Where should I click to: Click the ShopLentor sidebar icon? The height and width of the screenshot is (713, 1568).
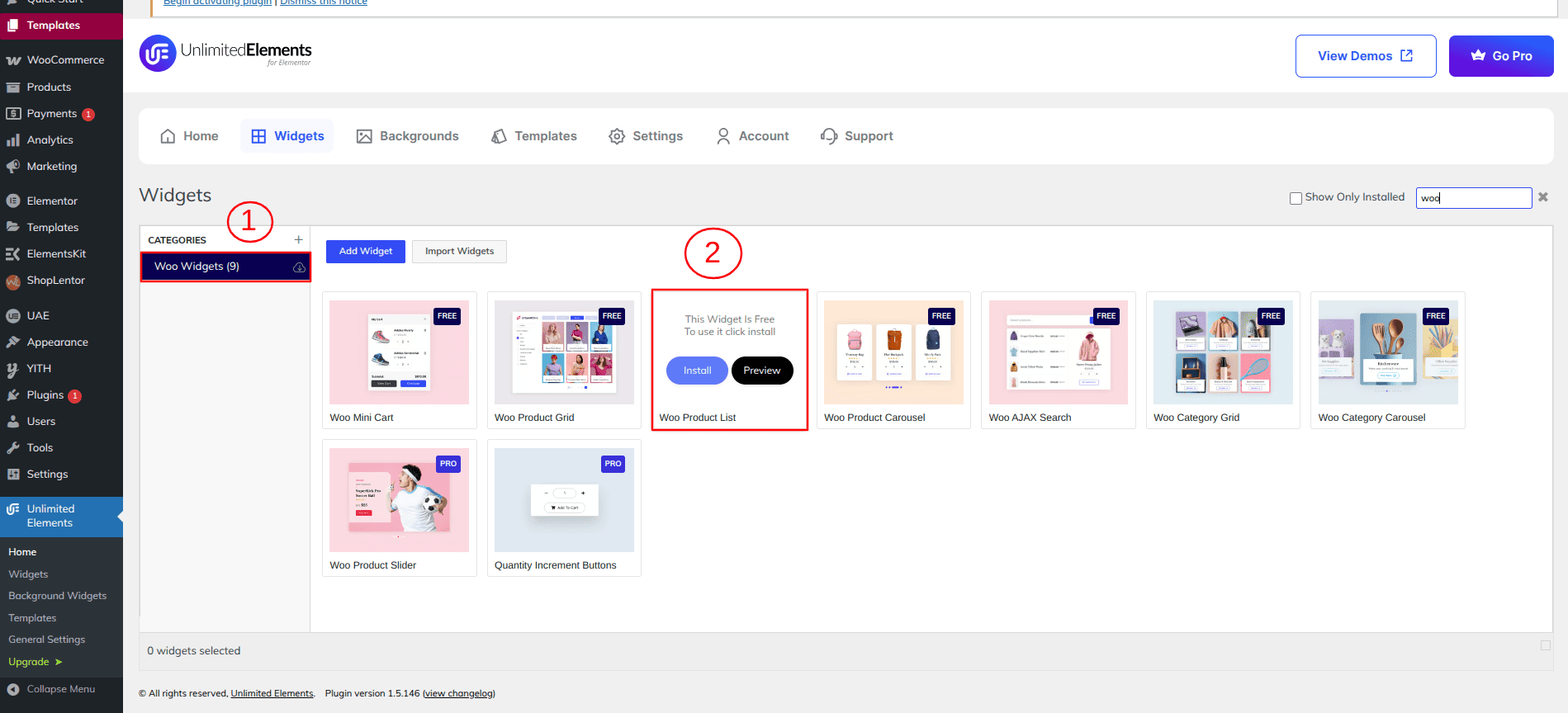click(13, 281)
